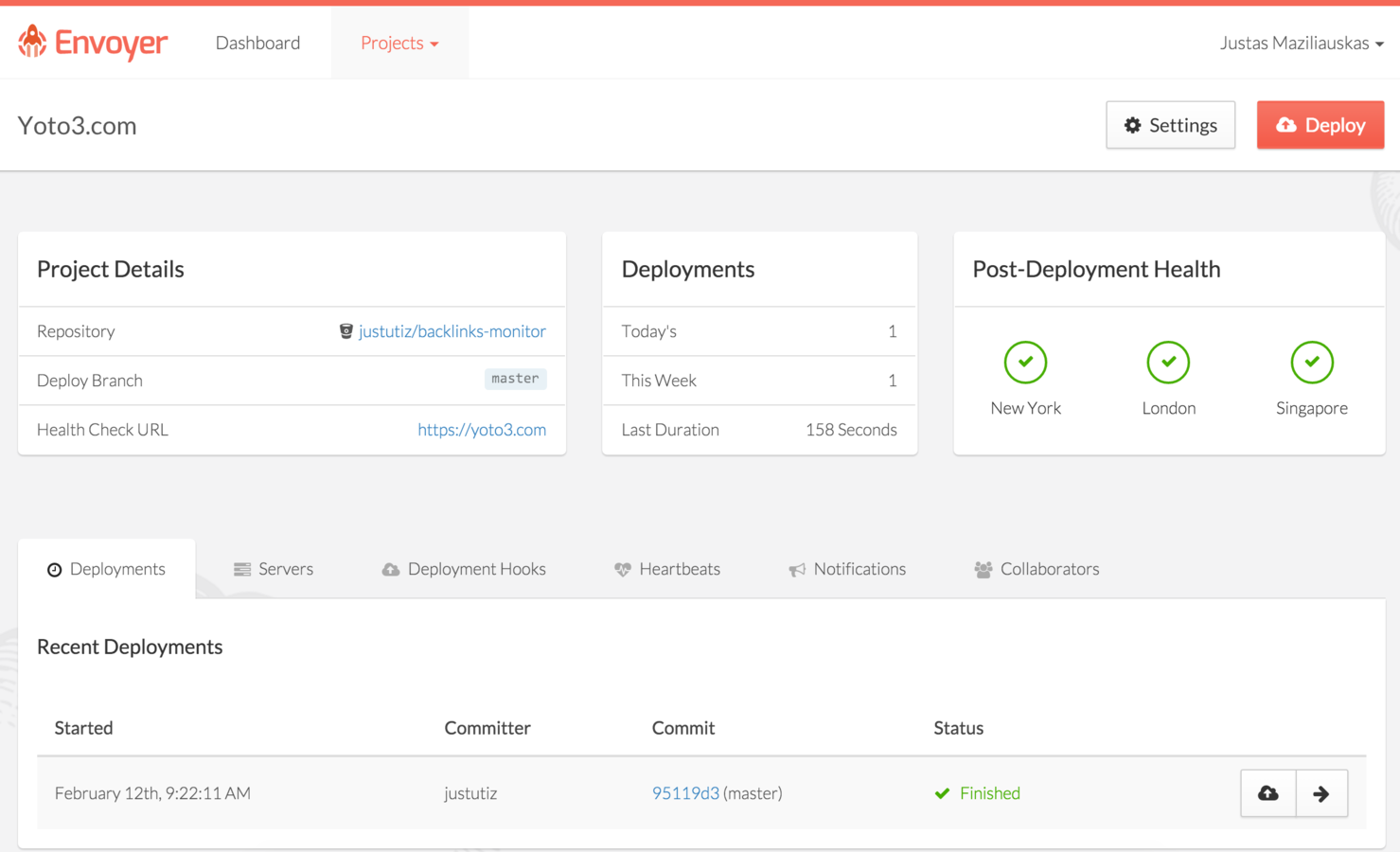Click the Today's deployments row
Screen dimensions: 1400x852
pyautogui.click(x=759, y=331)
